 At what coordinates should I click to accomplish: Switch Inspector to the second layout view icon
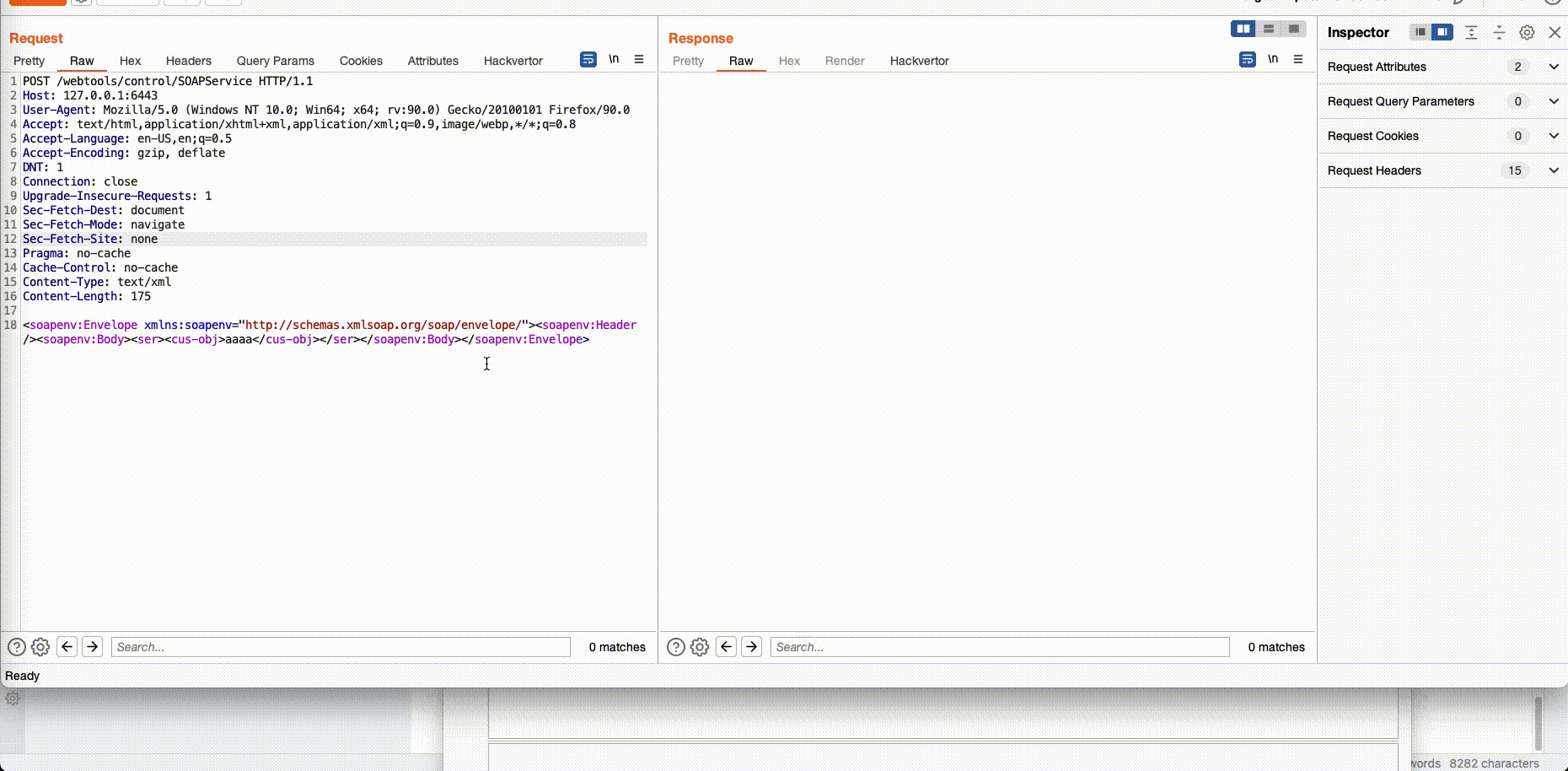click(1442, 32)
